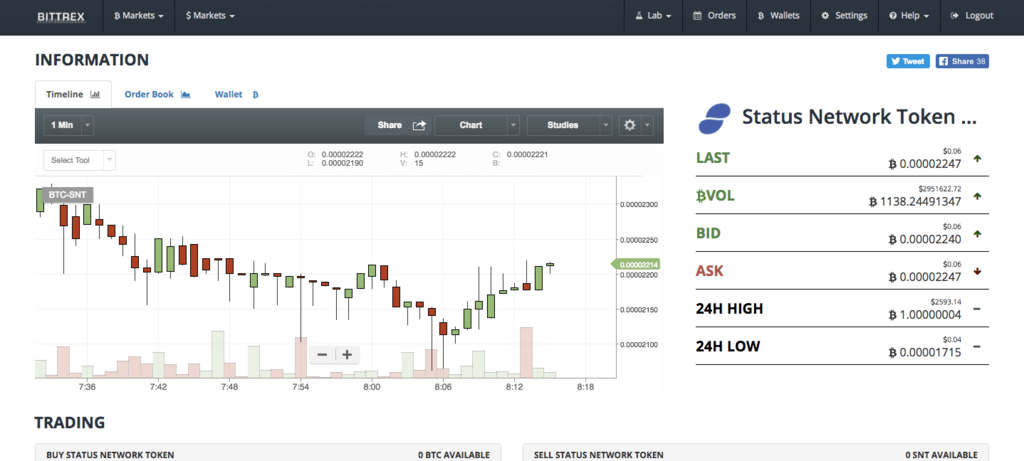Click the BUY STATUS NETWORK TOKEN header
Screen dimensions: 1024x461
click(110, 455)
